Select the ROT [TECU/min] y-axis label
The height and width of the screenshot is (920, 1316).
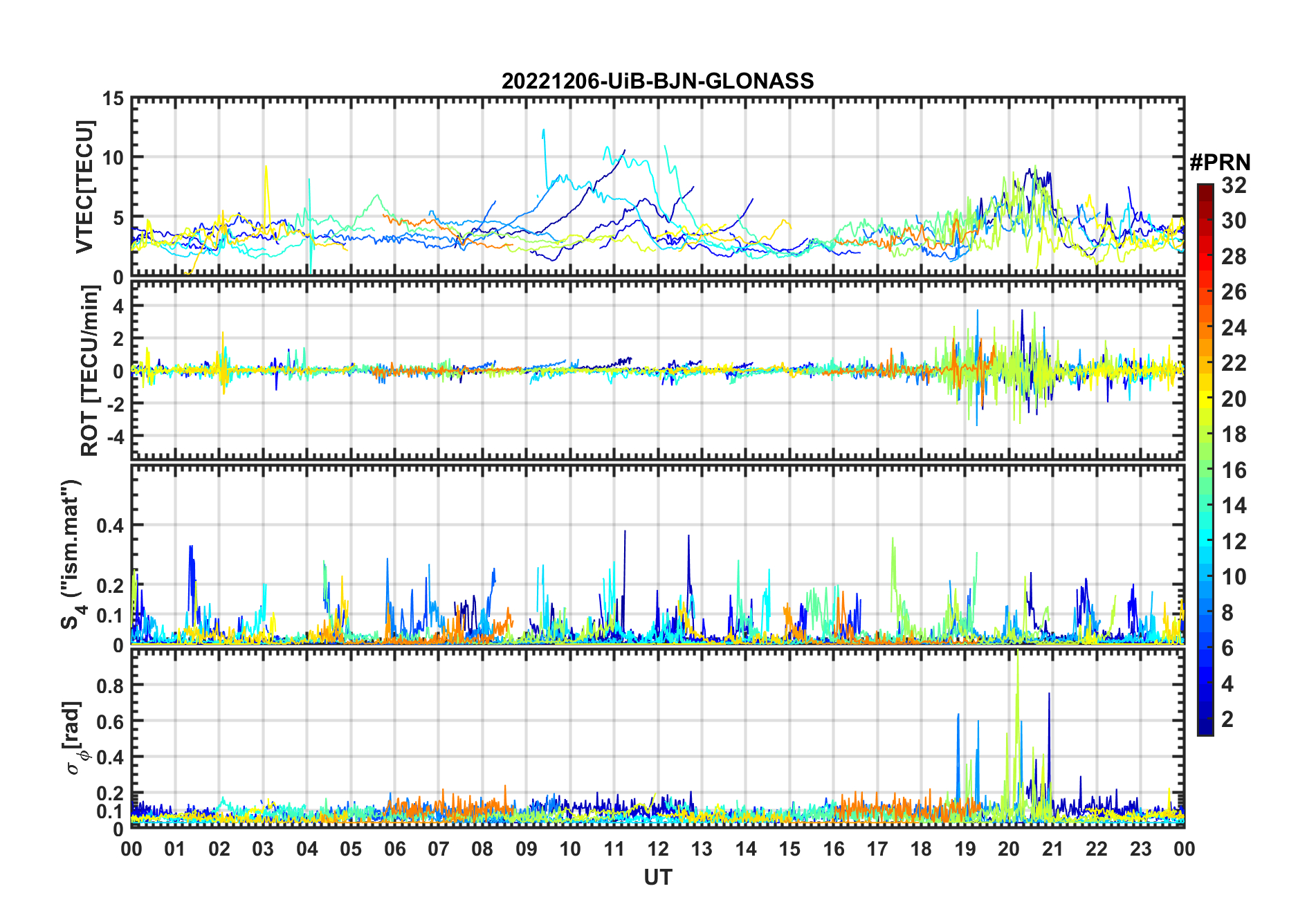(90, 370)
